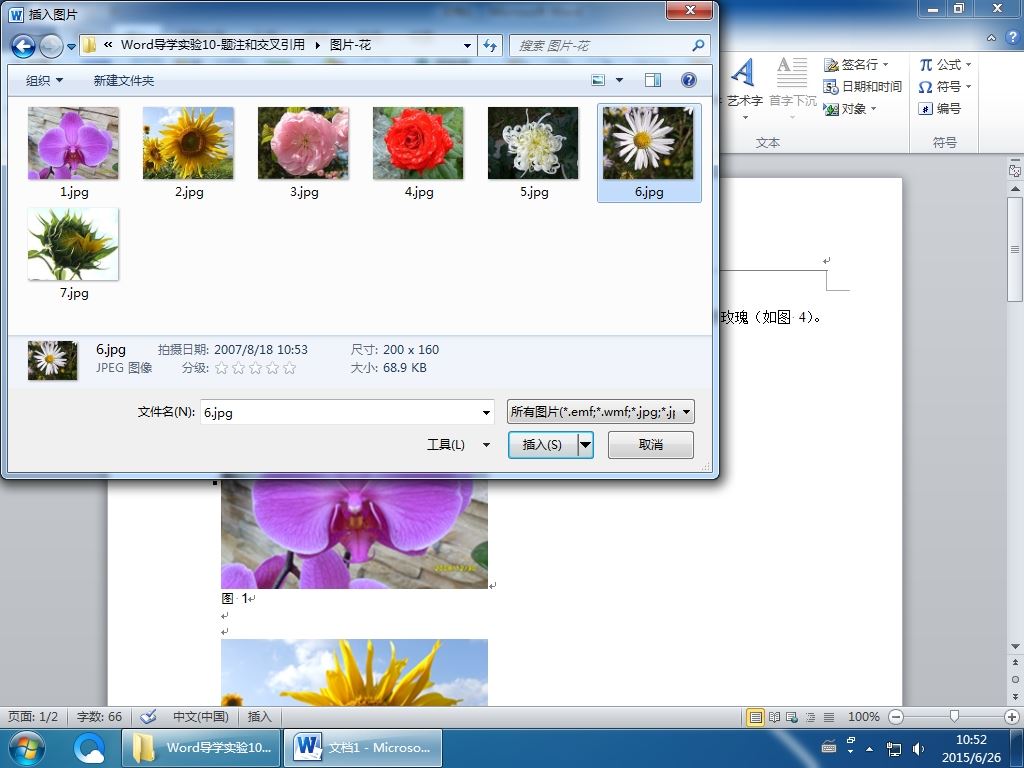The image size is (1024, 768).
Task: Switch to Web Layout view
Action: [792, 717]
